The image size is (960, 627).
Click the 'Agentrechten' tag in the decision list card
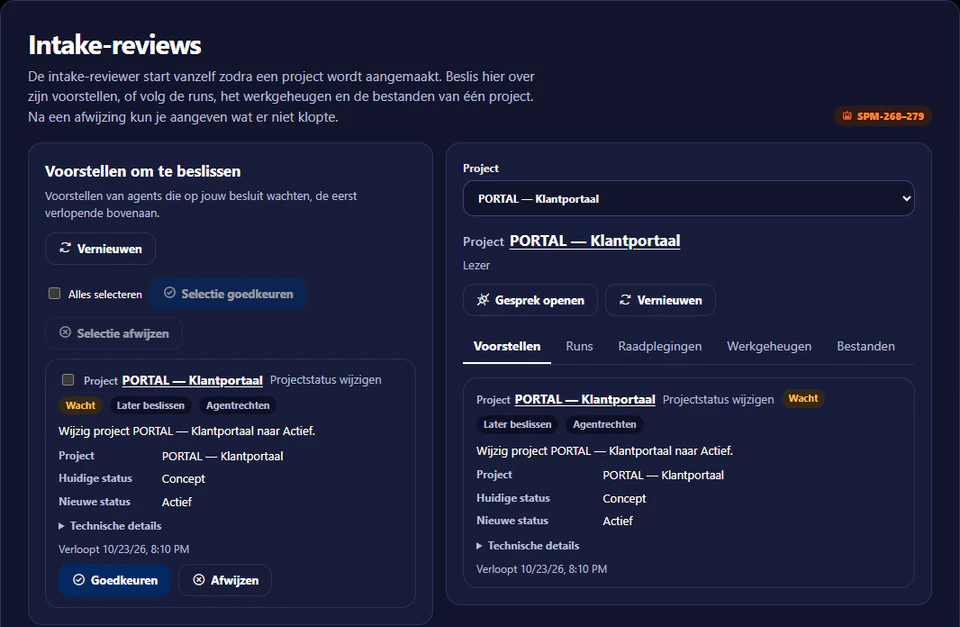(238, 405)
